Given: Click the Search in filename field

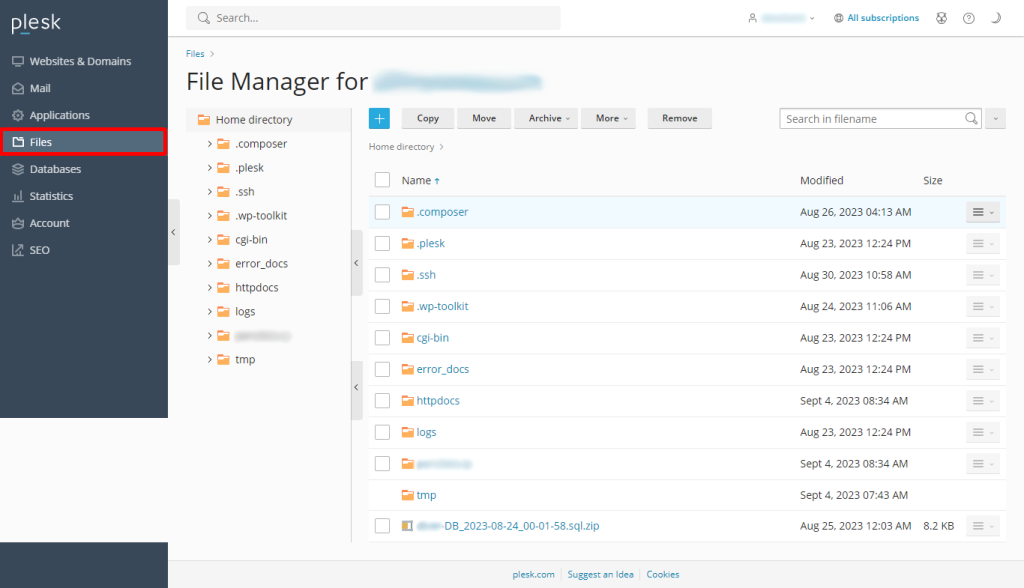Looking at the screenshot, I should click(870, 118).
